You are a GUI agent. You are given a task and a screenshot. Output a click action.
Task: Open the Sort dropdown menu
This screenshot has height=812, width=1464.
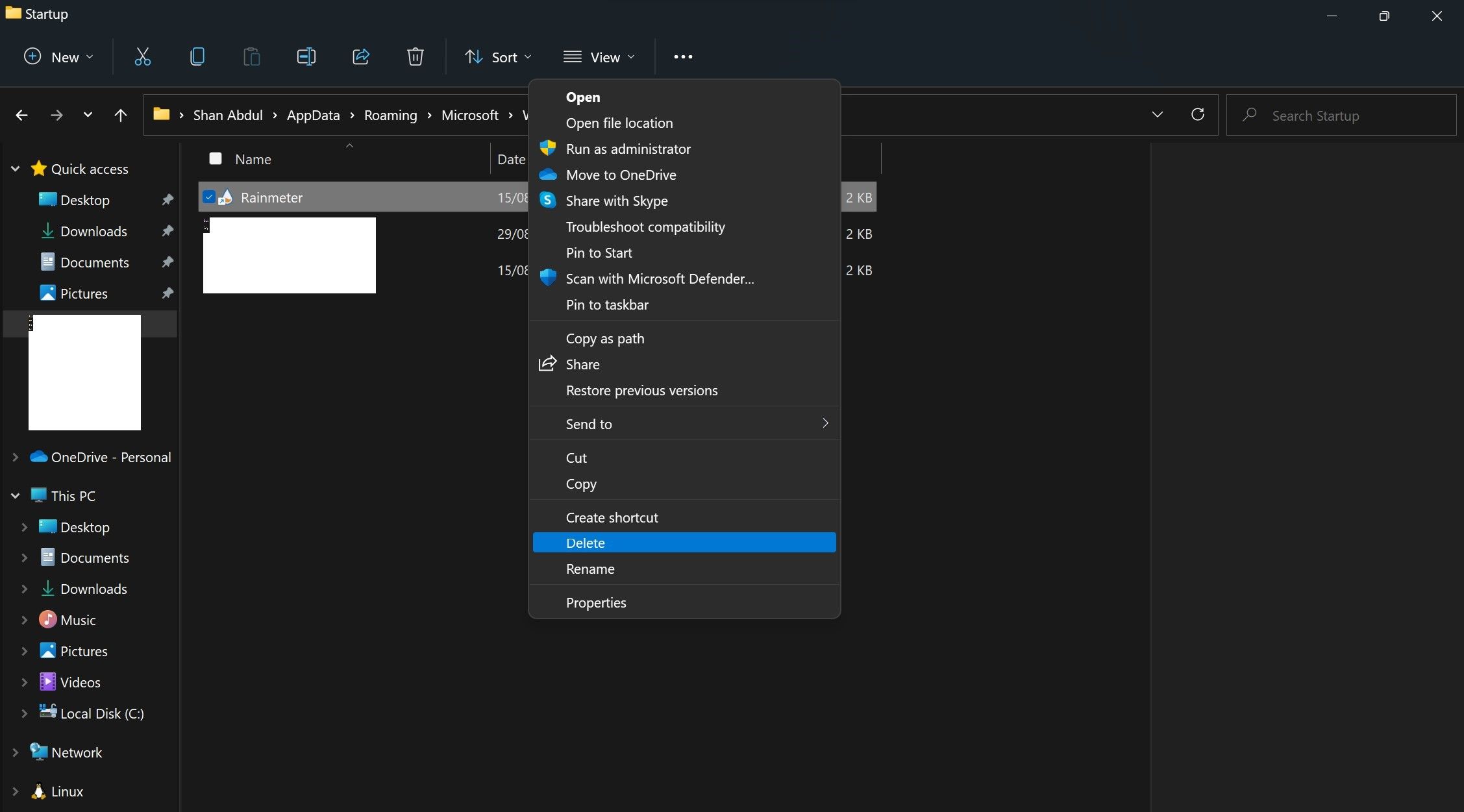[499, 57]
